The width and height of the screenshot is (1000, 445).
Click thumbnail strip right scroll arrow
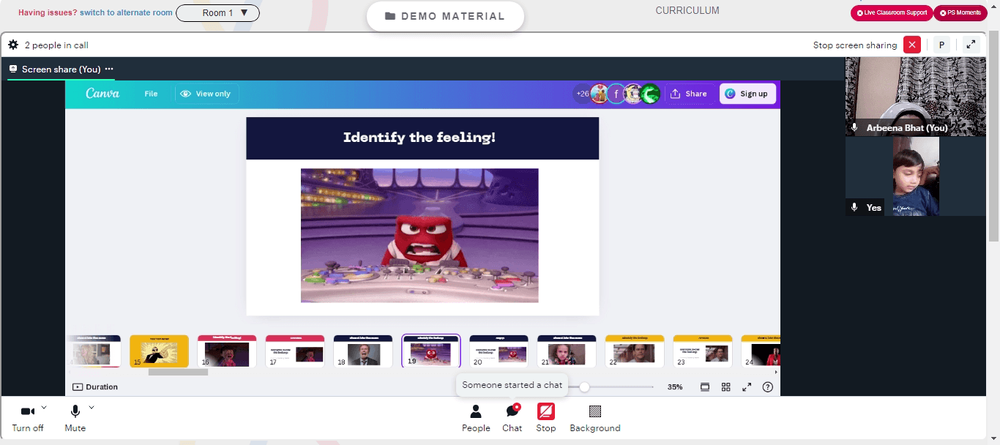[x=776, y=372]
